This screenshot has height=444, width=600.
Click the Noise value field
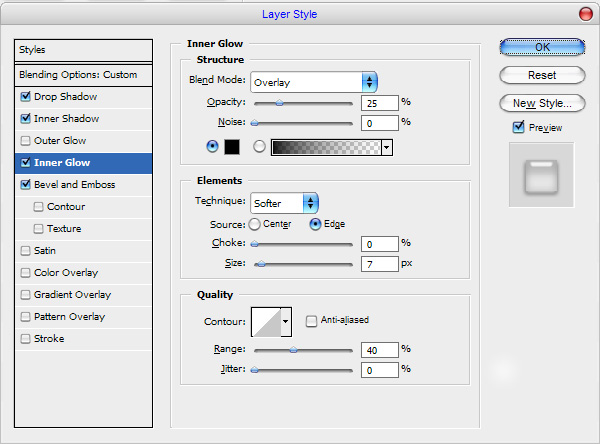click(x=380, y=123)
